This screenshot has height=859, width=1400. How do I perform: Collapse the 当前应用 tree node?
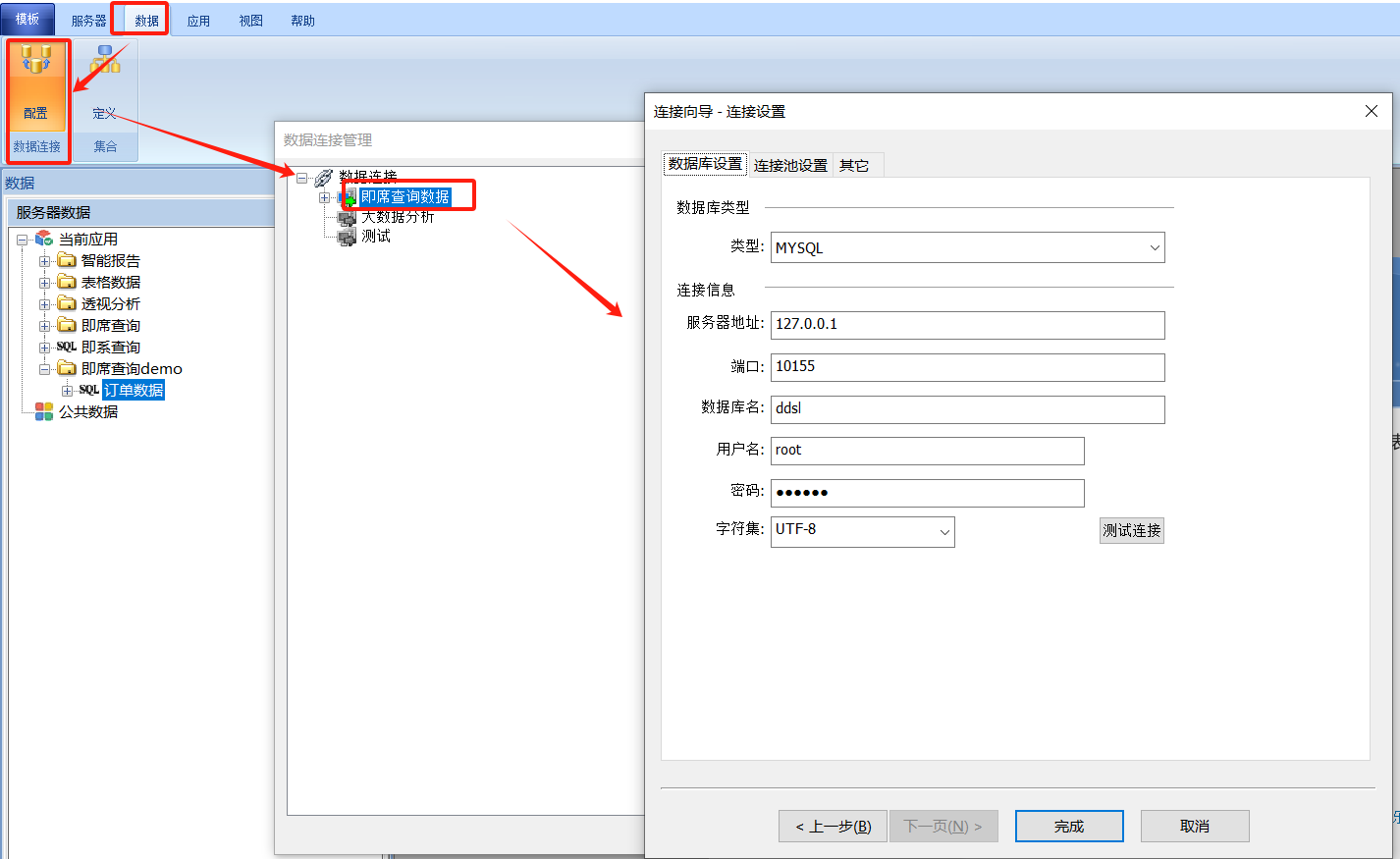tap(23, 240)
